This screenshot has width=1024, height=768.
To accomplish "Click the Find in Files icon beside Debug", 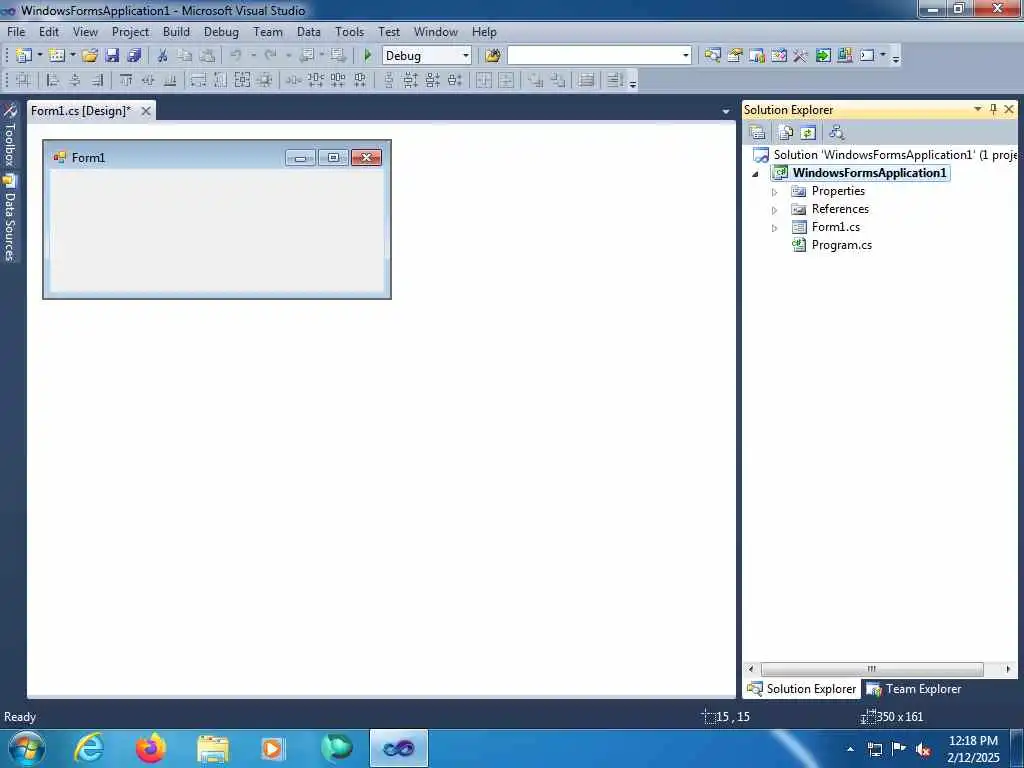I will click(492, 56).
